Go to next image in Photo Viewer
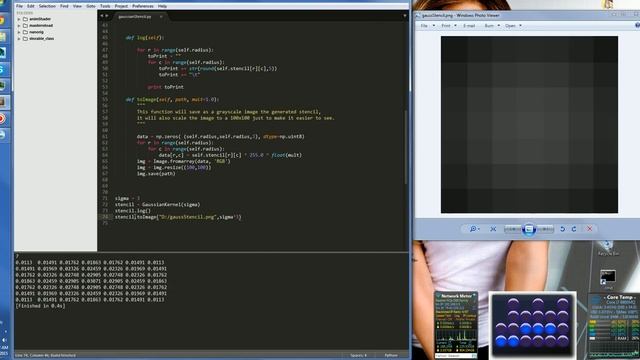 (545, 229)
